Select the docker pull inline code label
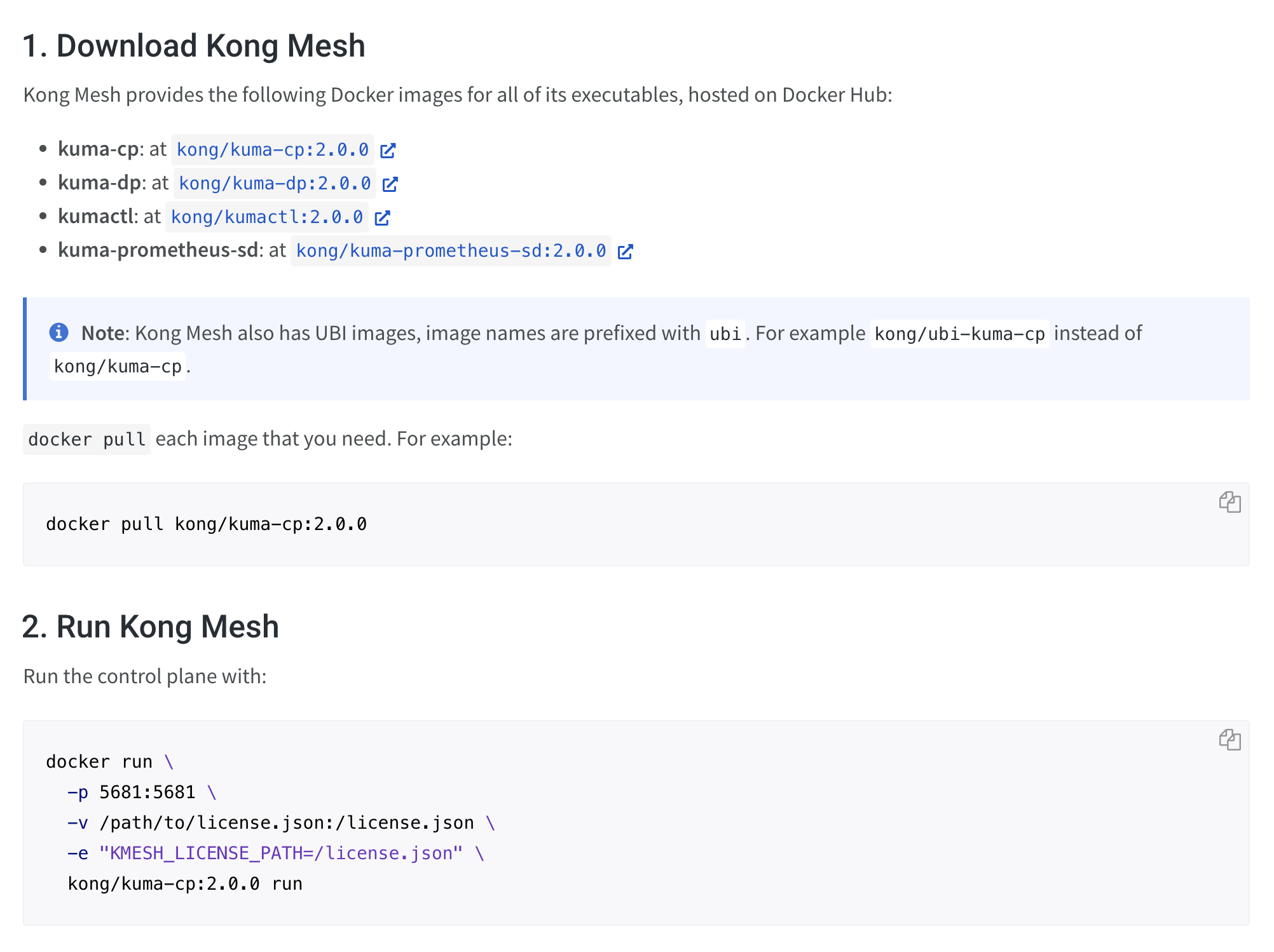The width and height of the screenshot is (1274, 952). pyautogui.click(x=86, y=439)
